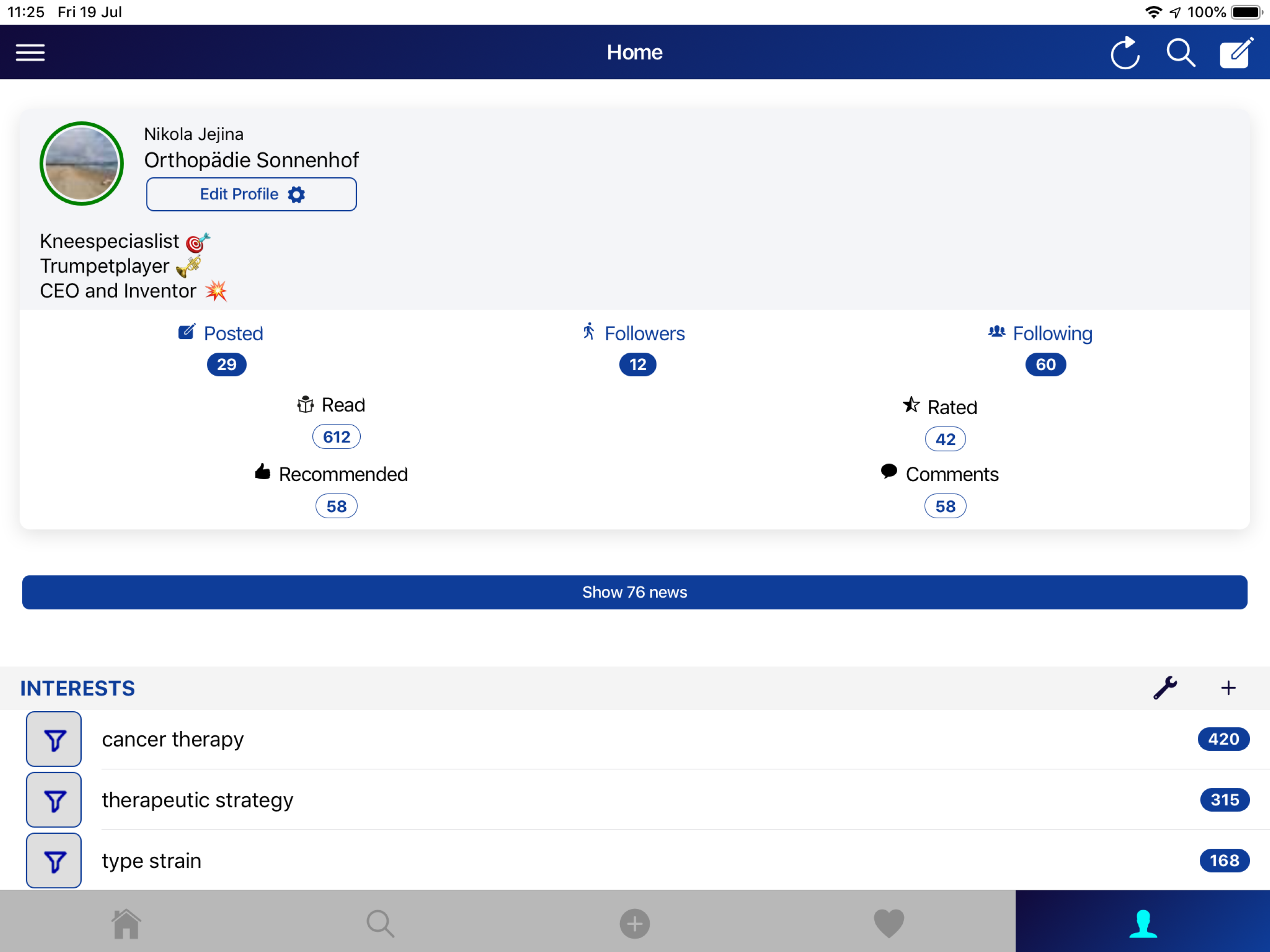The height and width of the screenshot is (952, 1270).
Task: Tap the Followers count badge 12
Action: click(637, 364)
